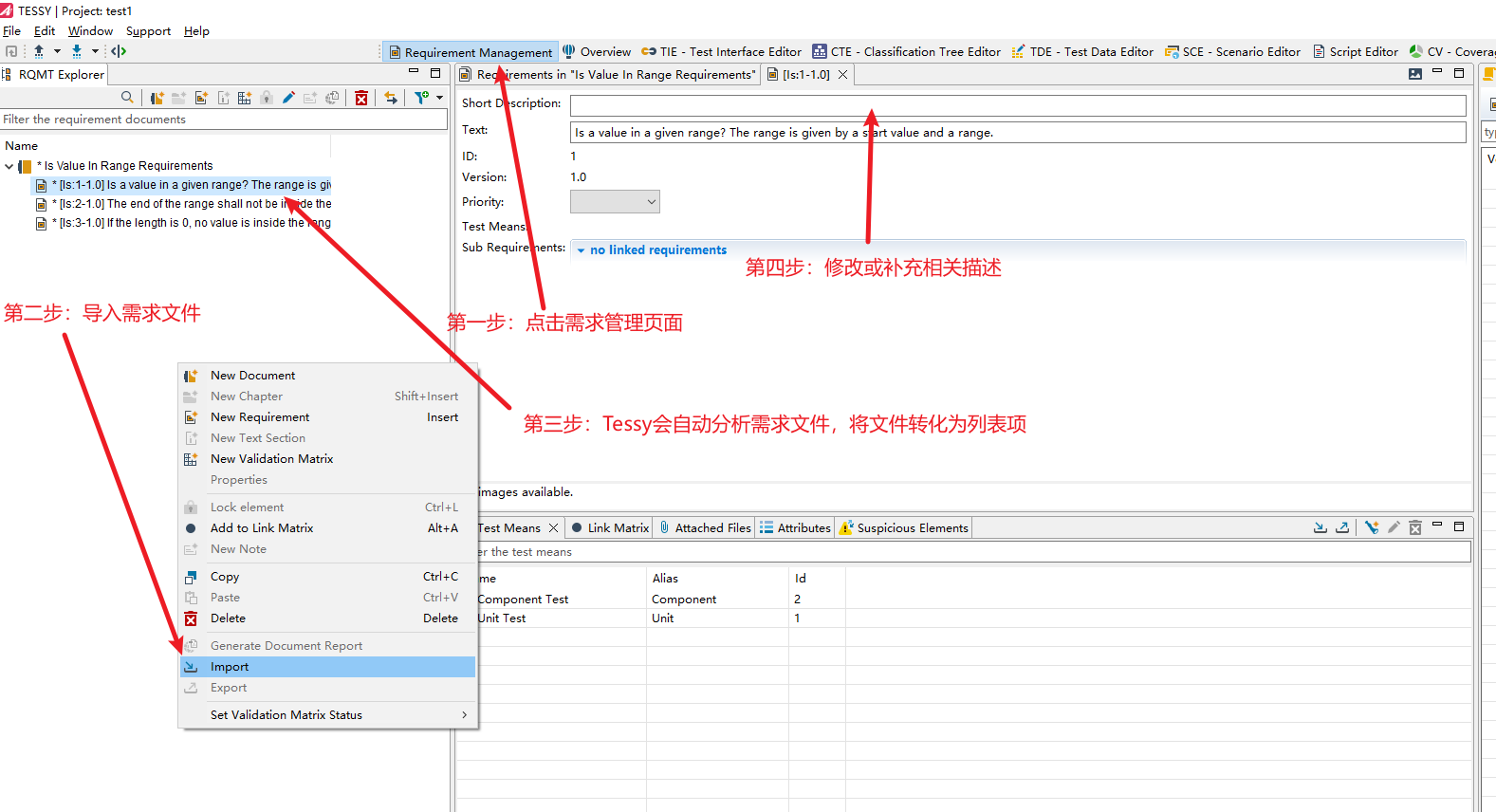Screen dimensions: 1496x812
Task: Select Add to Link Matrix menu entry
Action: click(x=327, y=528)
